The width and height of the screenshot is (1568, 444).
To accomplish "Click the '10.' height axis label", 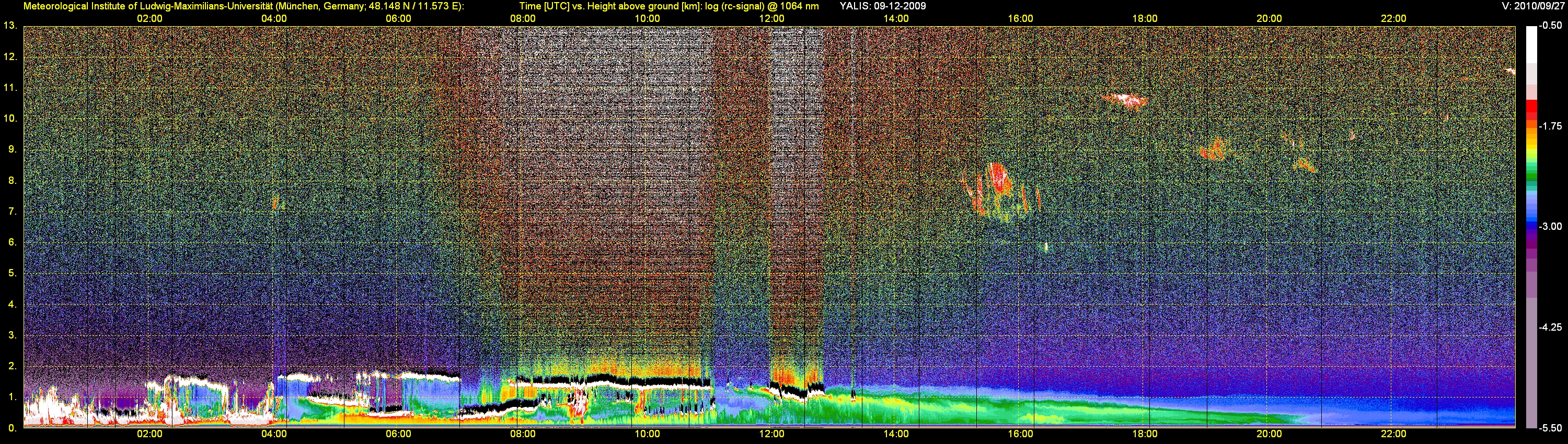I will pos(10,119).
